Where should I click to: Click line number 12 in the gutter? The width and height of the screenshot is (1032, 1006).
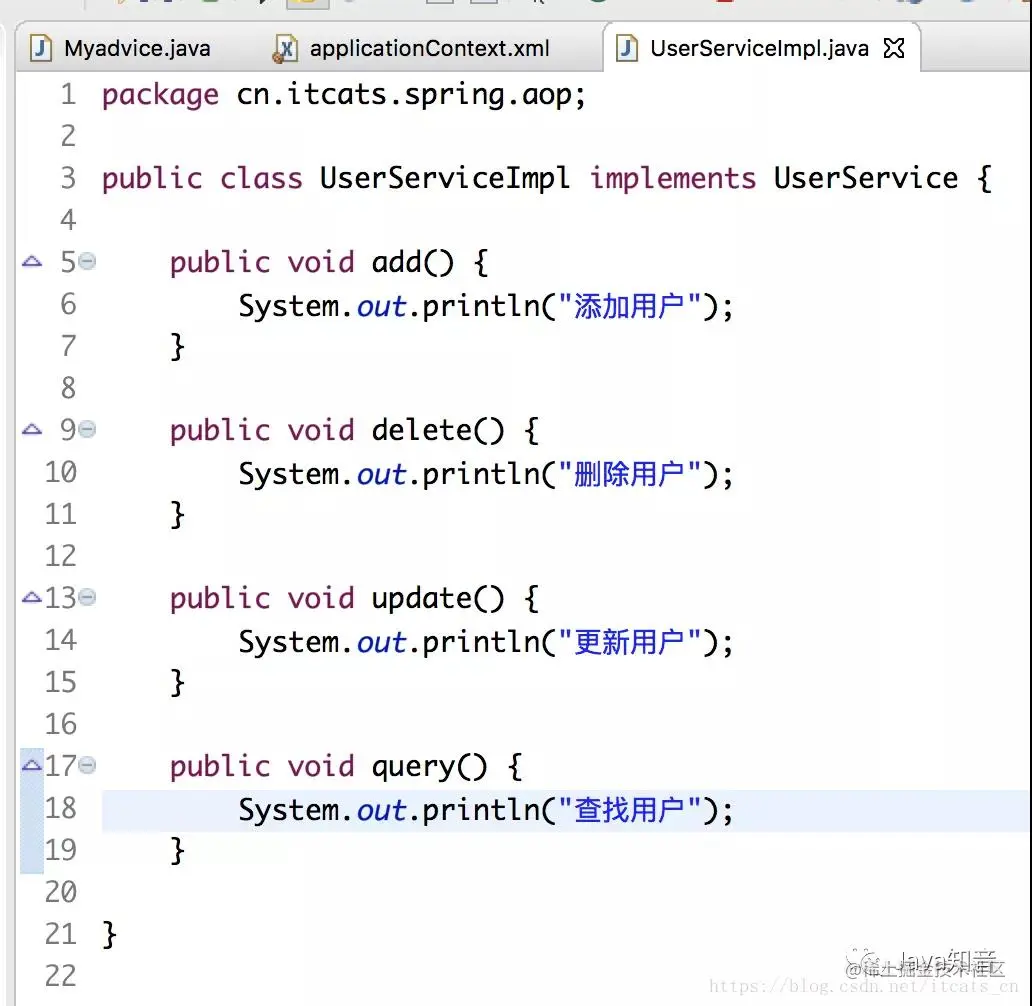pos(61,556)
